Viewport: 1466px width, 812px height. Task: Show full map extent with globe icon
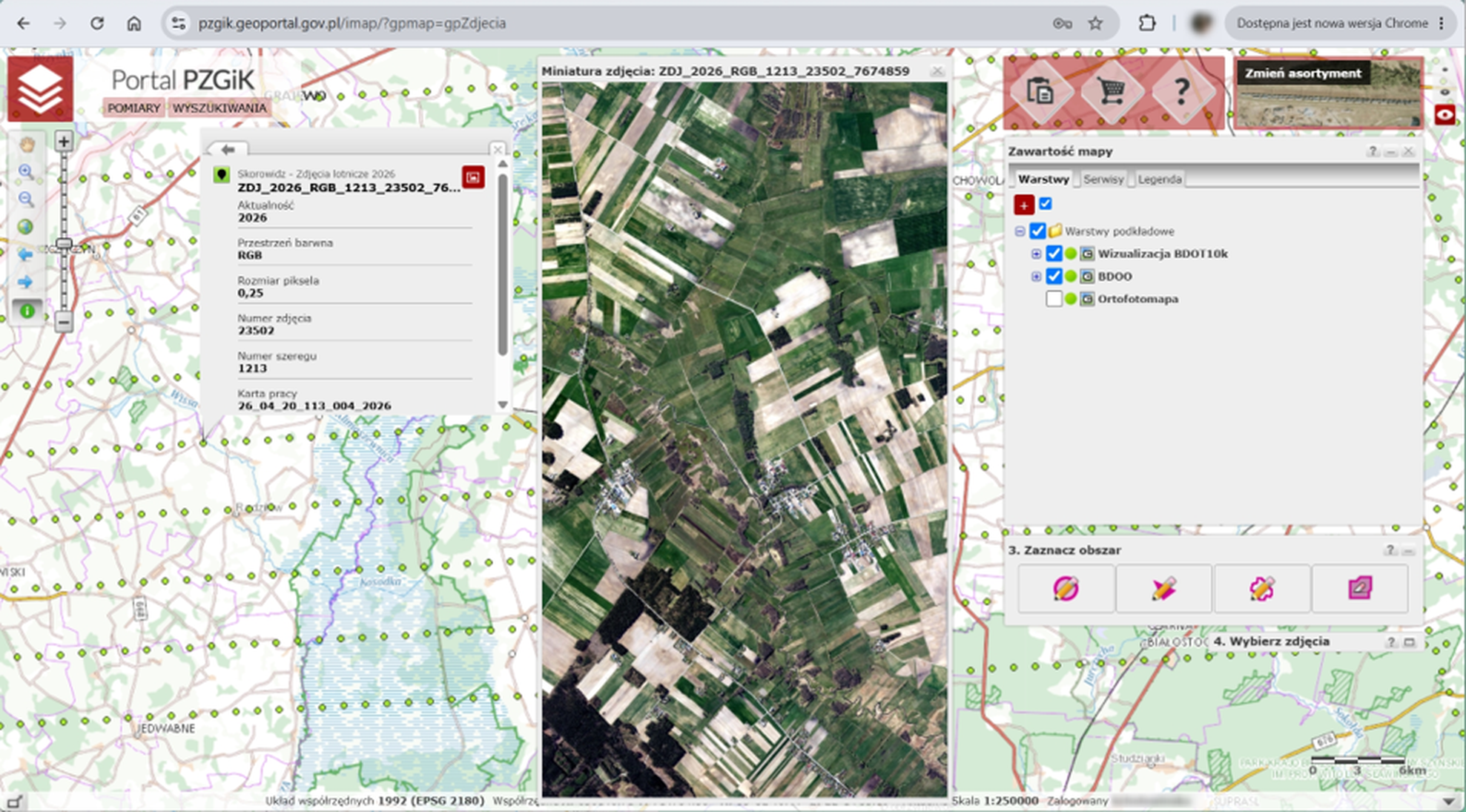pyautogui.click(x=27, y=227)
